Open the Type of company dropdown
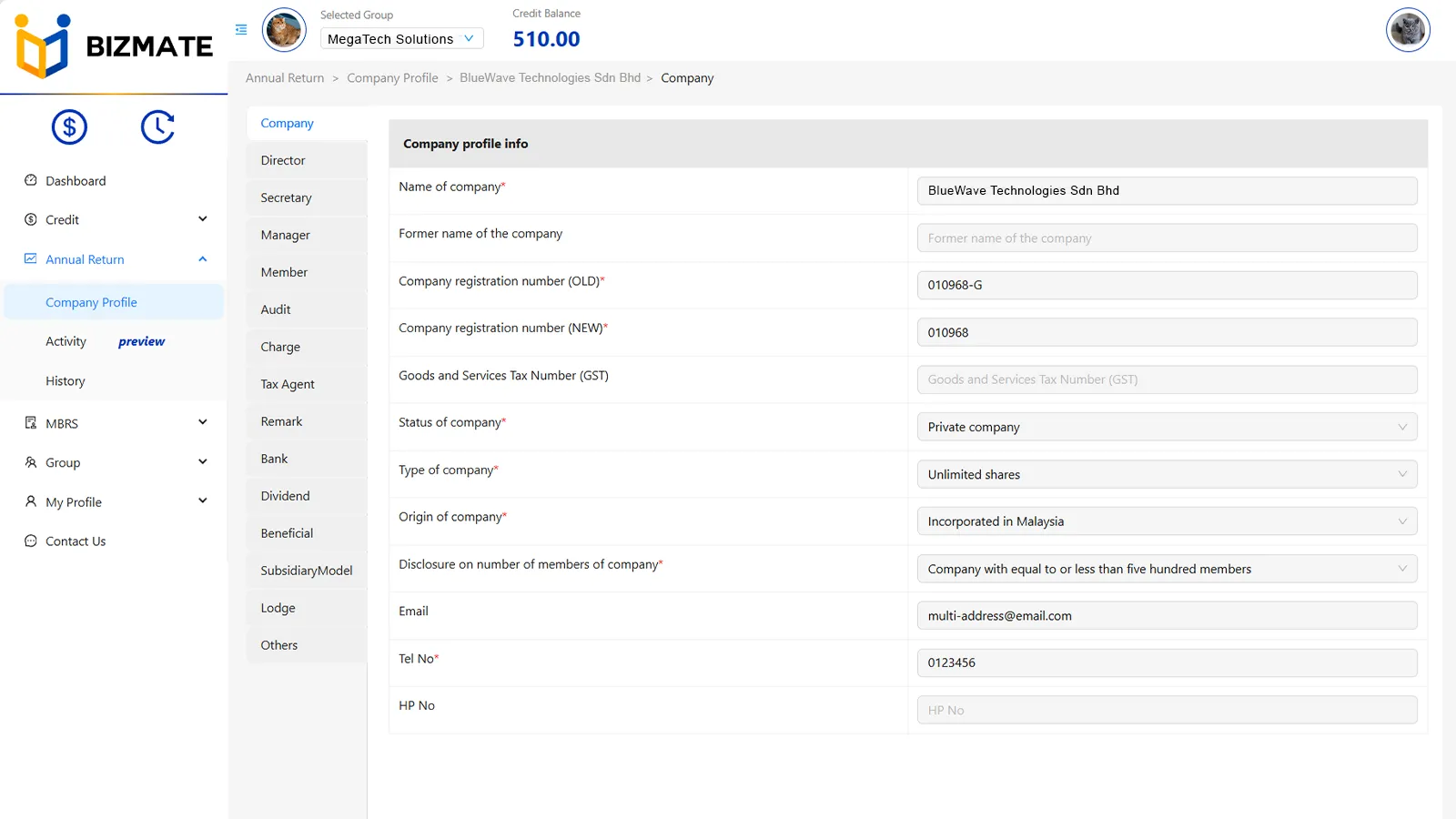 (x=1166, y=474)
